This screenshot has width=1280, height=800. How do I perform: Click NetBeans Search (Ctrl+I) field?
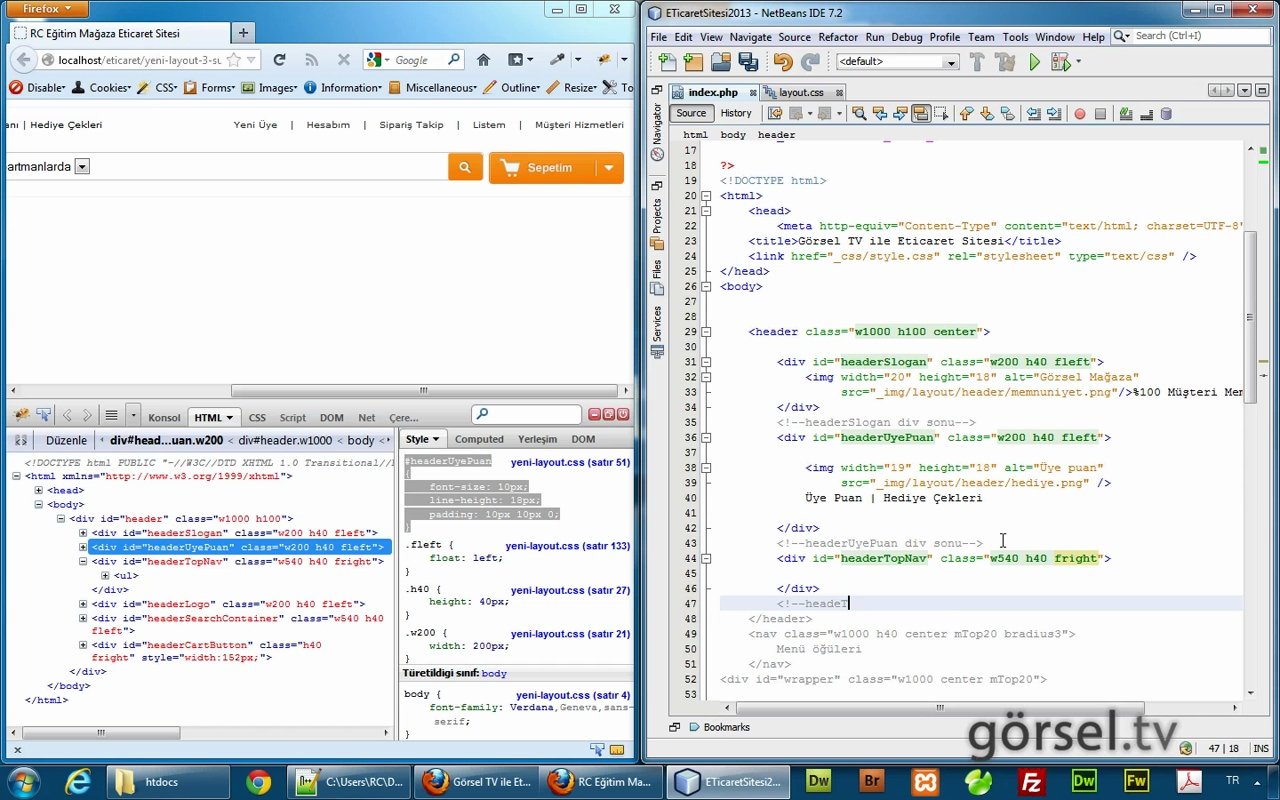click(x=1193, y=36)
